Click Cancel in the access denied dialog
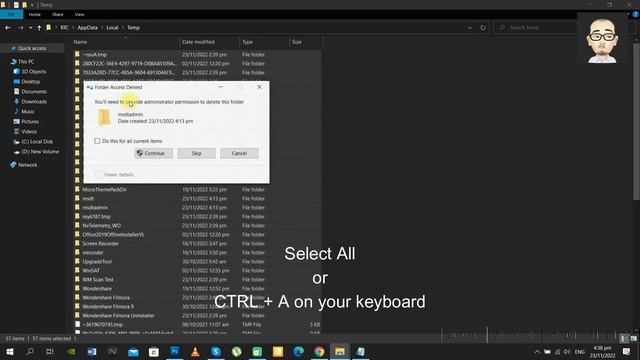Viewport: 640px width, 360px height. pos(239,153)
